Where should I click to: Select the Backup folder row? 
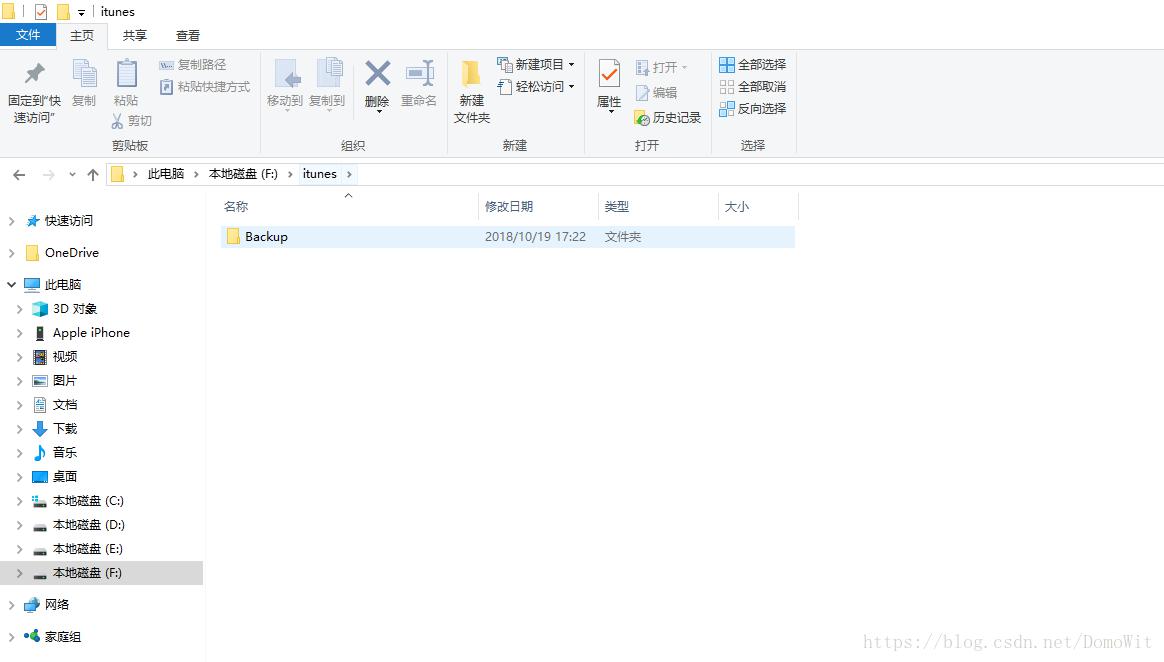coord(508,237)
